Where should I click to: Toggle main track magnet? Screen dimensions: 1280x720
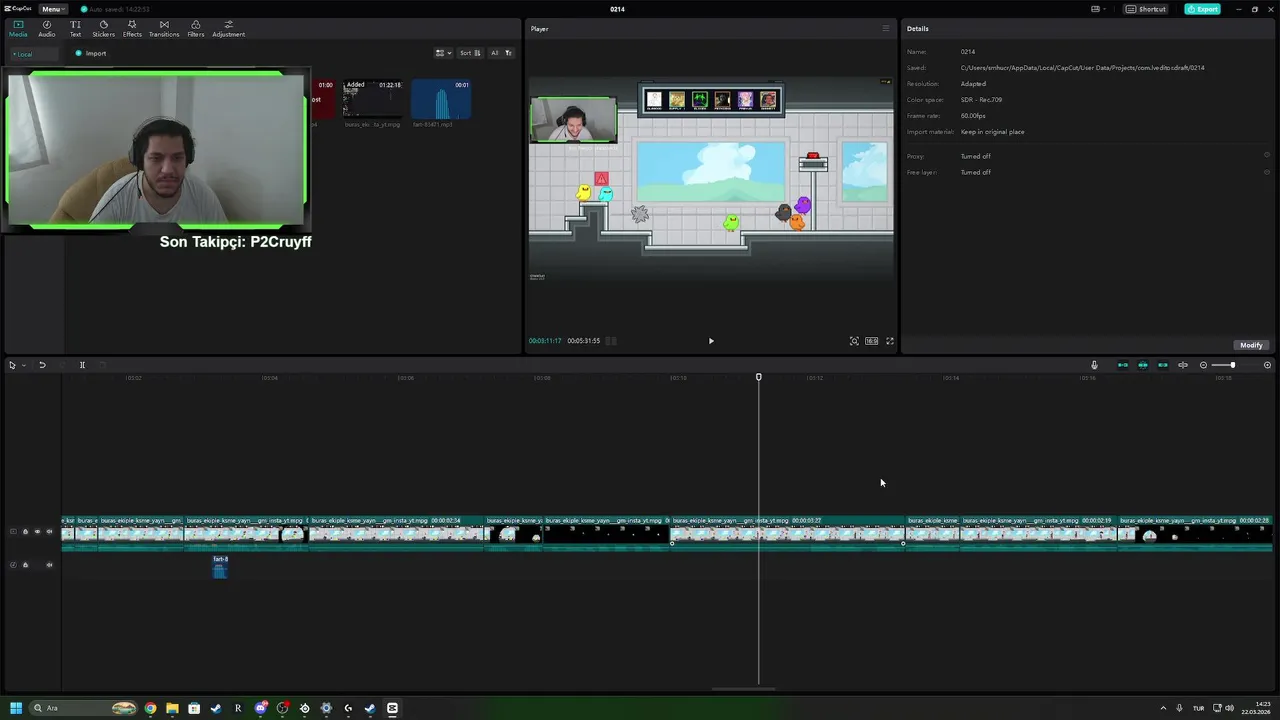[x=1123, y=365]
